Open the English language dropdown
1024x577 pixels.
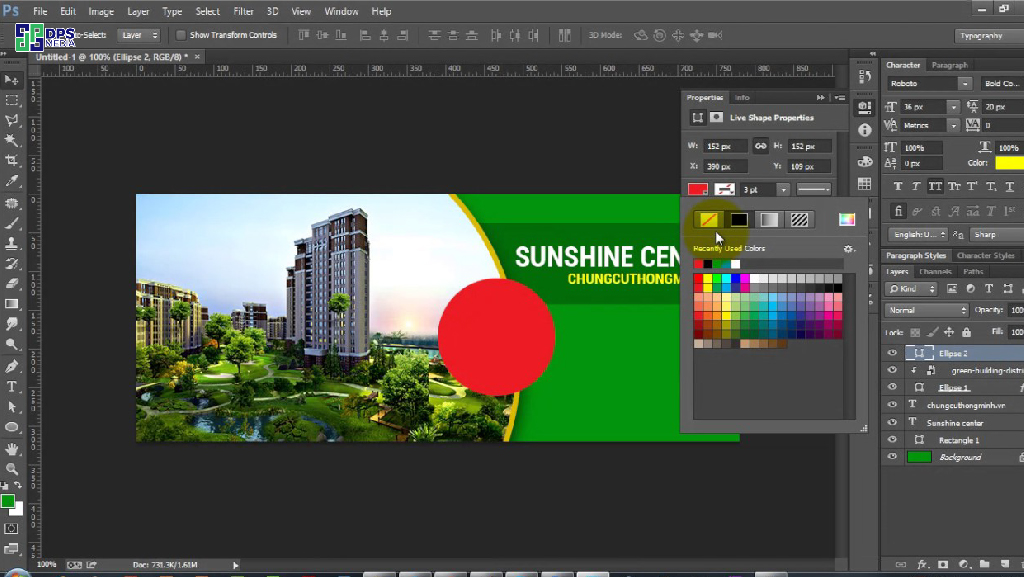918,234
